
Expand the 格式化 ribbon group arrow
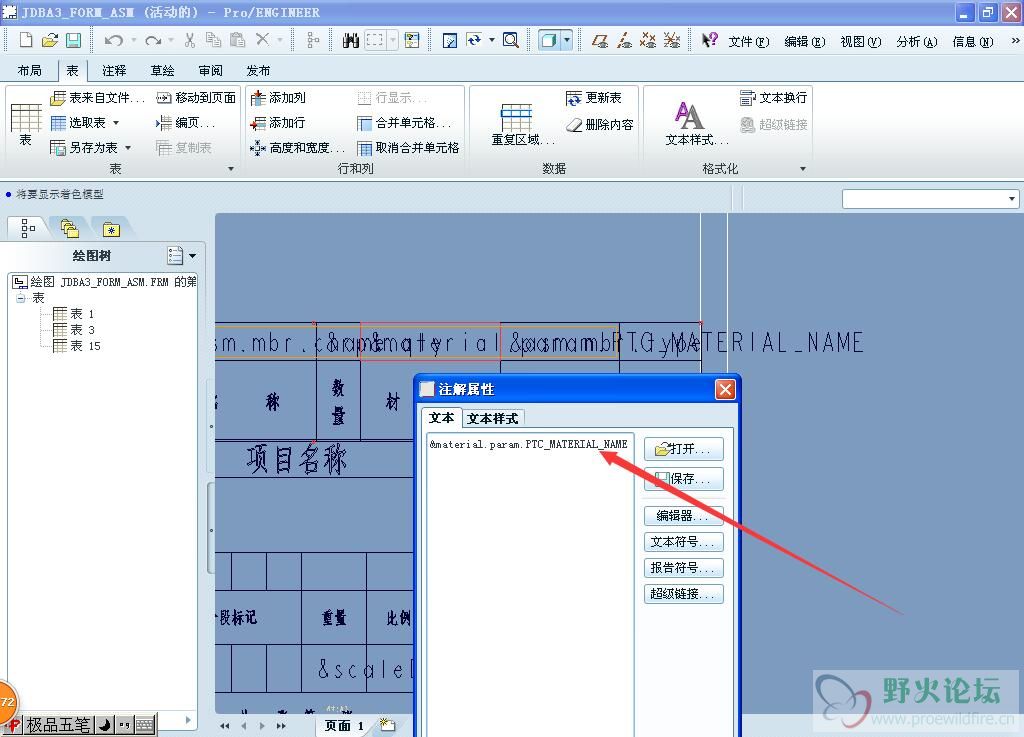point(803,169)
